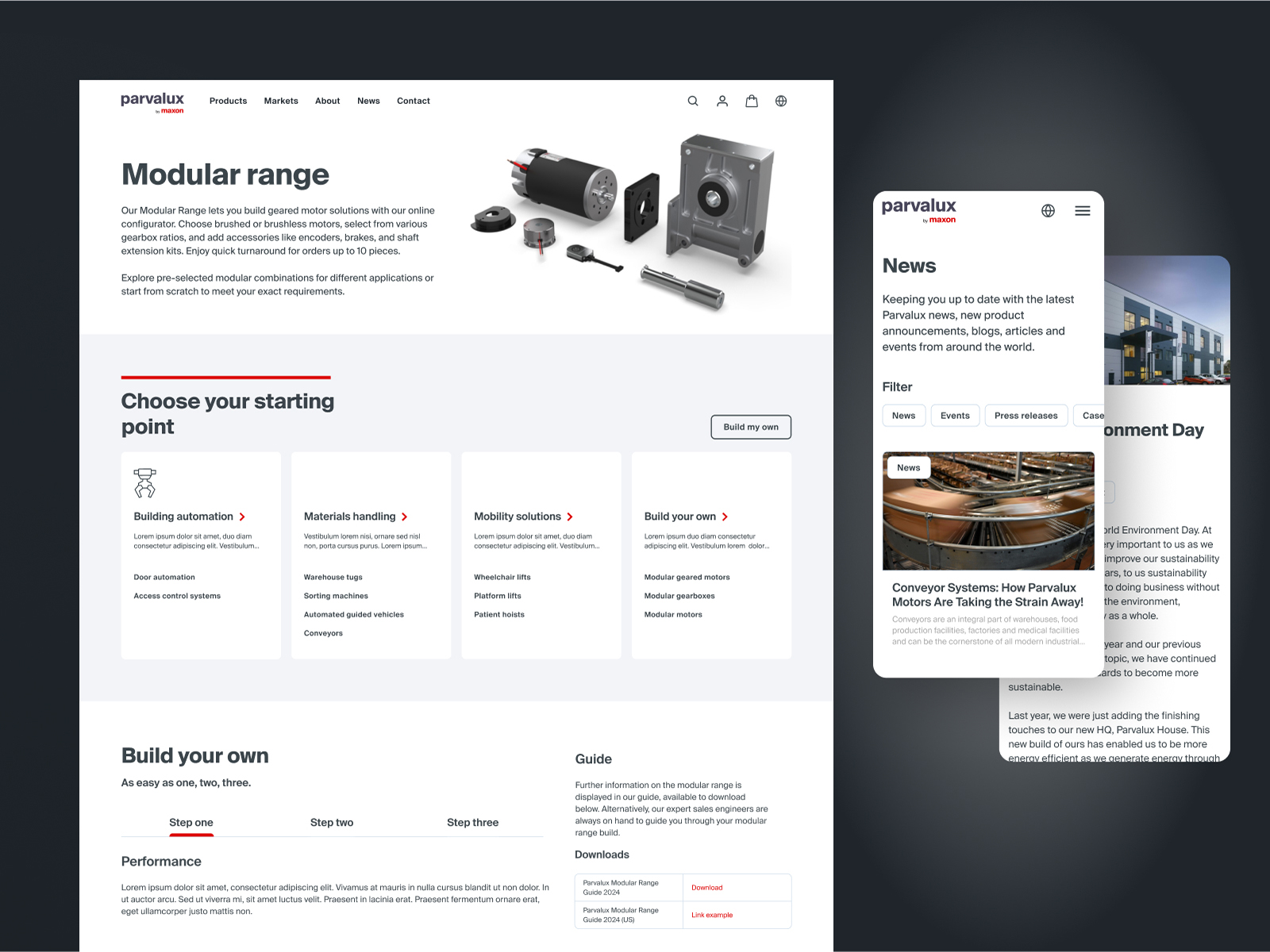Open the globe language icon in desktop header
The width and height of the screenshot is (1270, 952).
click(x=781, y=101)
